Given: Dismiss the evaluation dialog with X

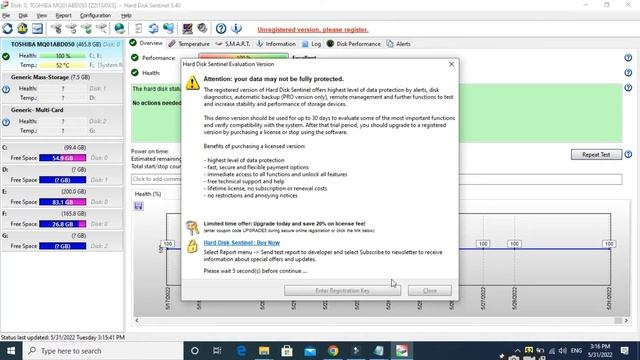Looking at the screenshot, I should pyautogui.click(x=451, y=64).
